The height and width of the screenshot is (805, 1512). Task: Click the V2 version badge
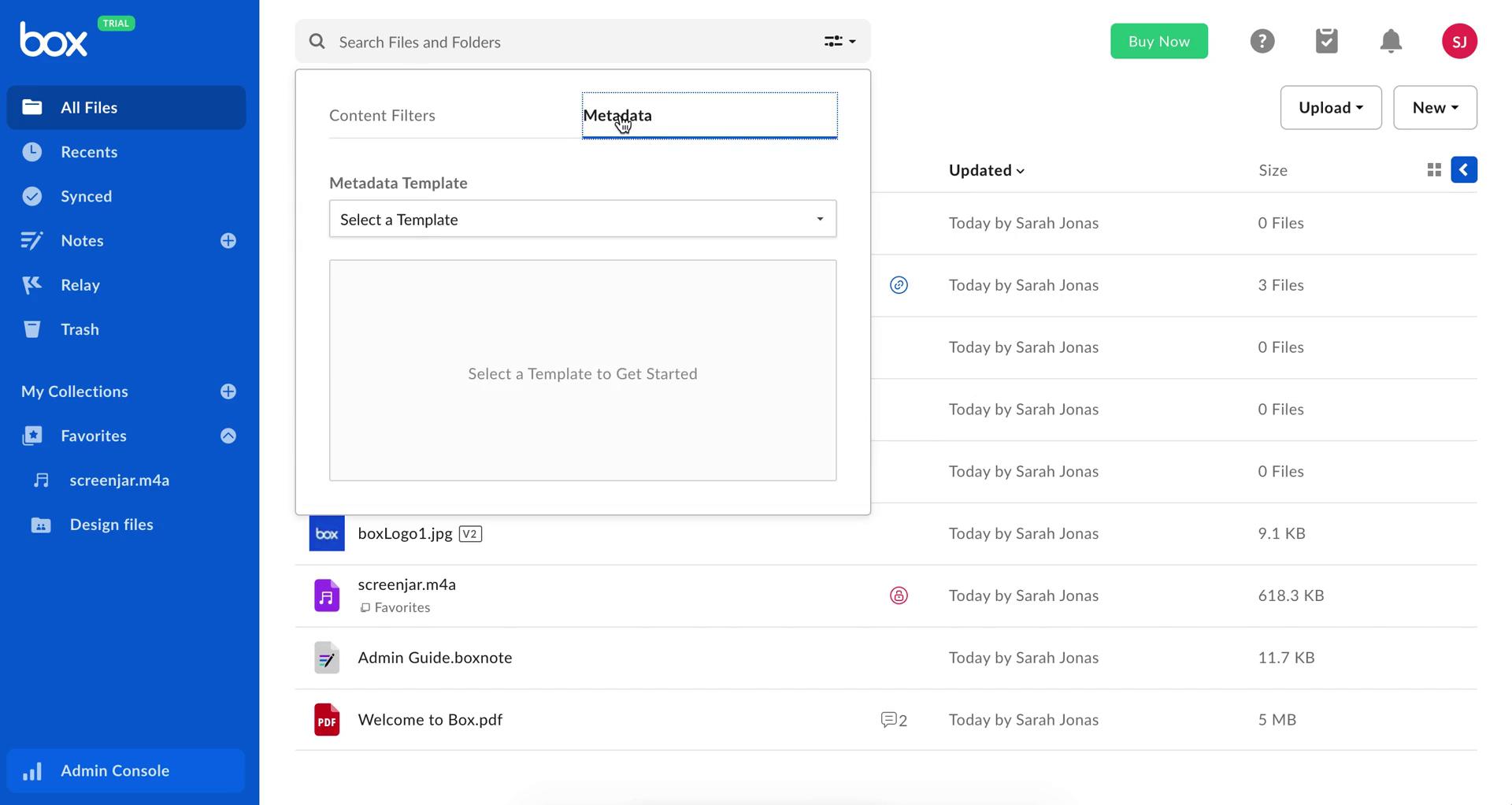pos(470,534)
